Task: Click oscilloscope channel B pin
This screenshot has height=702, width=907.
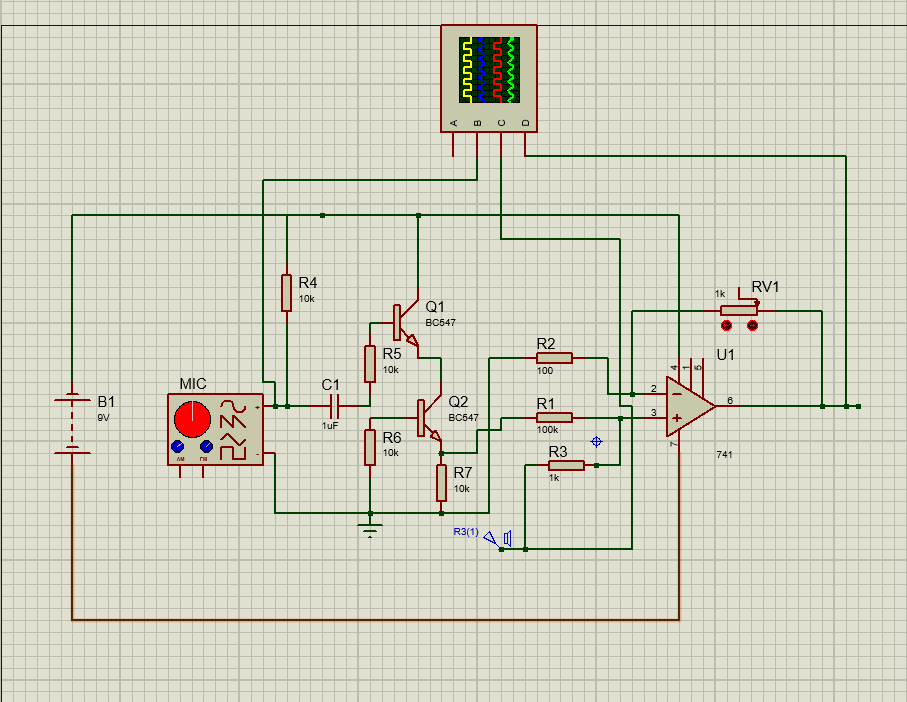Action: (477, 145)
